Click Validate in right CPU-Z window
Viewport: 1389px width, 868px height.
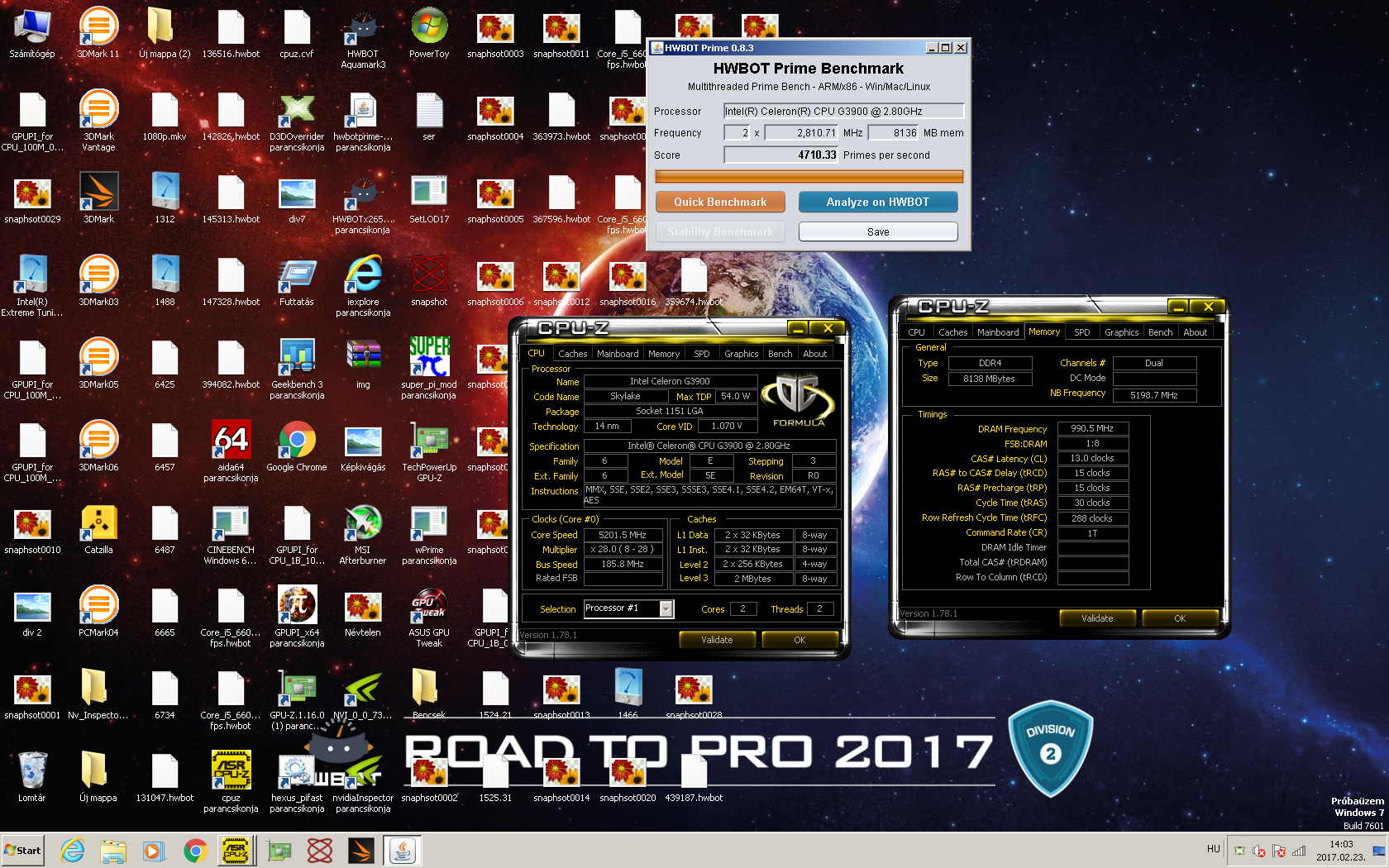tap(1097, 618)
